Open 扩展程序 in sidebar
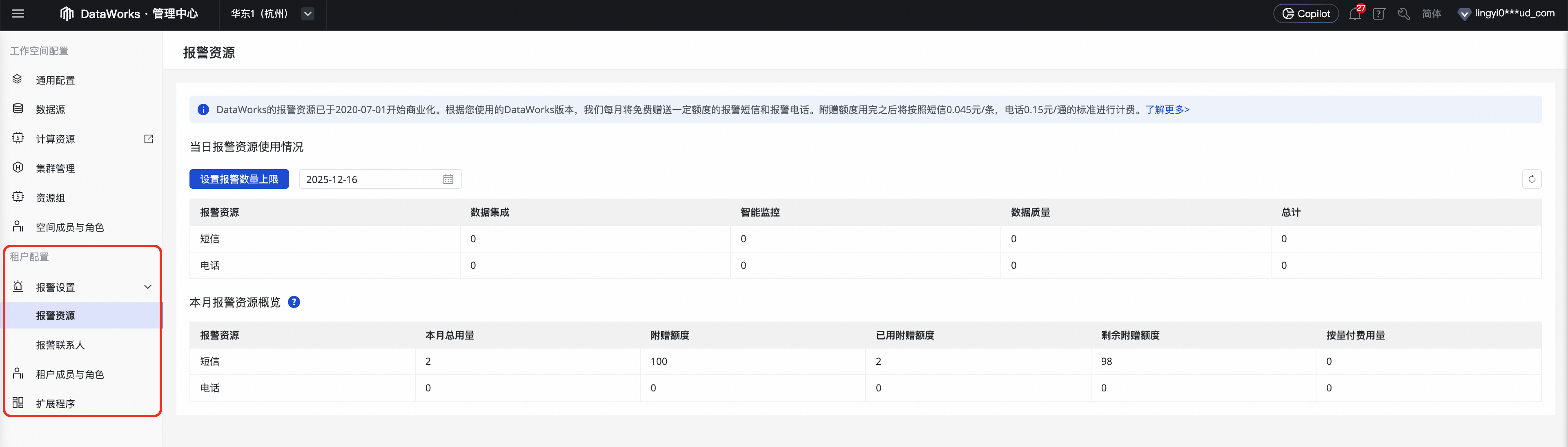Screen dimensions: 1568x447 (x=56, y=403)
